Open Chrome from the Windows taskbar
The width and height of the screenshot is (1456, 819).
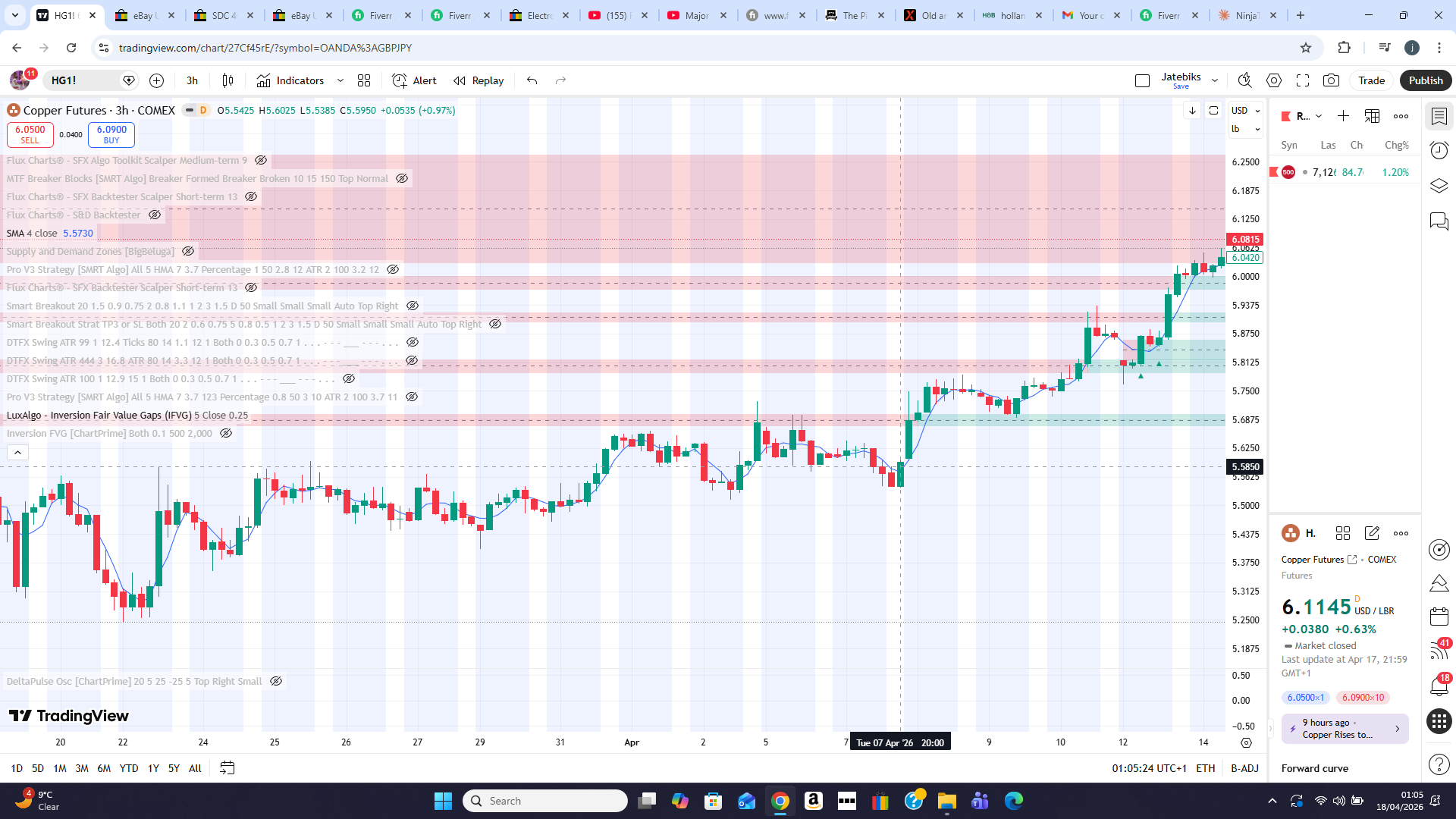click(780, 801)
